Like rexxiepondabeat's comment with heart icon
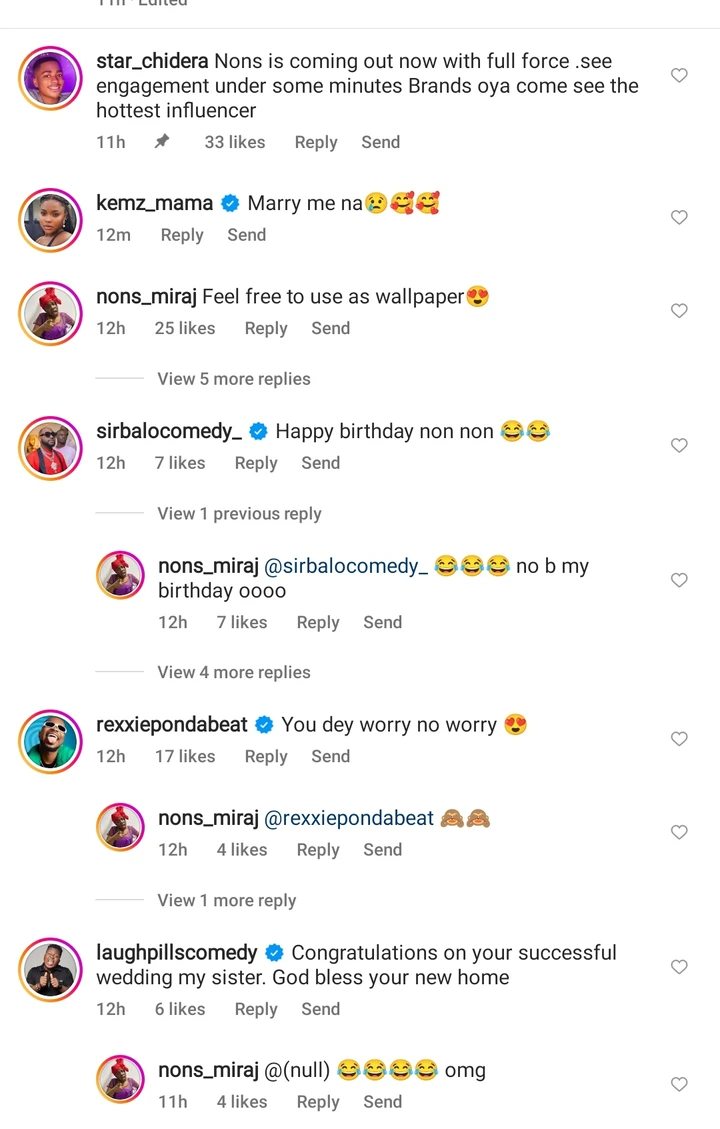This screenshot has width=720, height=1129. tap(679, 739)
